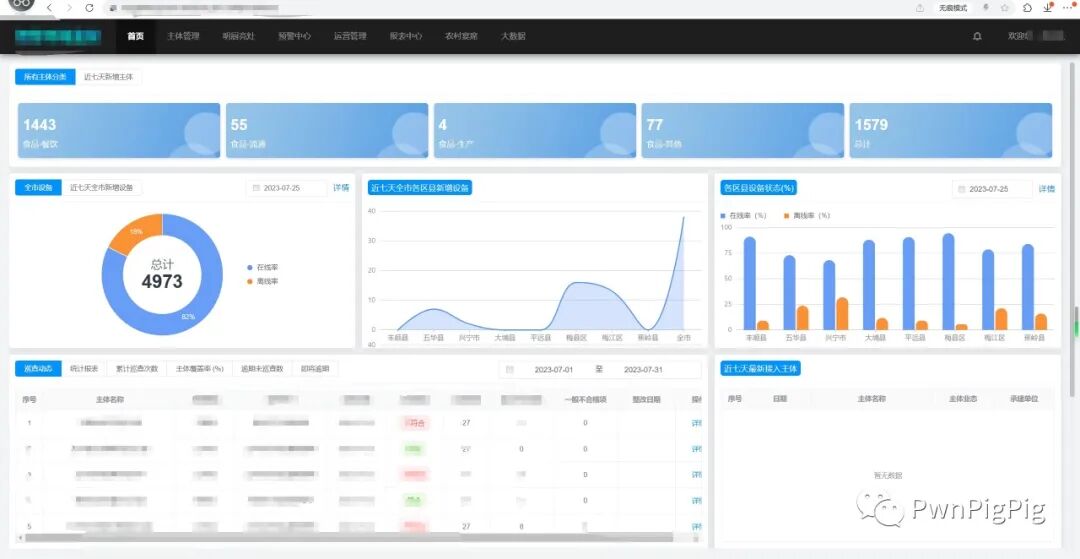Screen dimensions: 1080x559
Task: Click 梅县区 label on line chart axis
Action: click(x=576, y=338)
